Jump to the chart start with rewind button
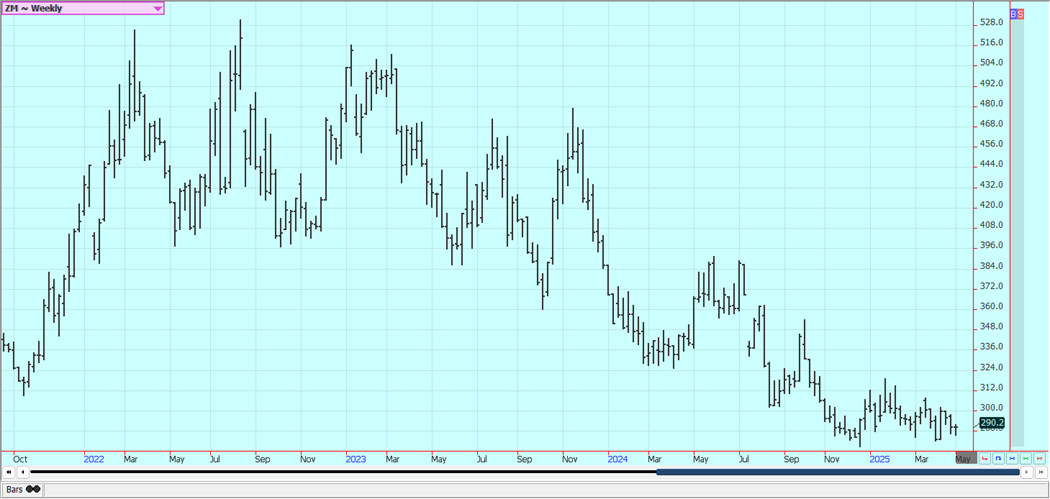This screenshot has width=1050, height=499. [9, 472]
